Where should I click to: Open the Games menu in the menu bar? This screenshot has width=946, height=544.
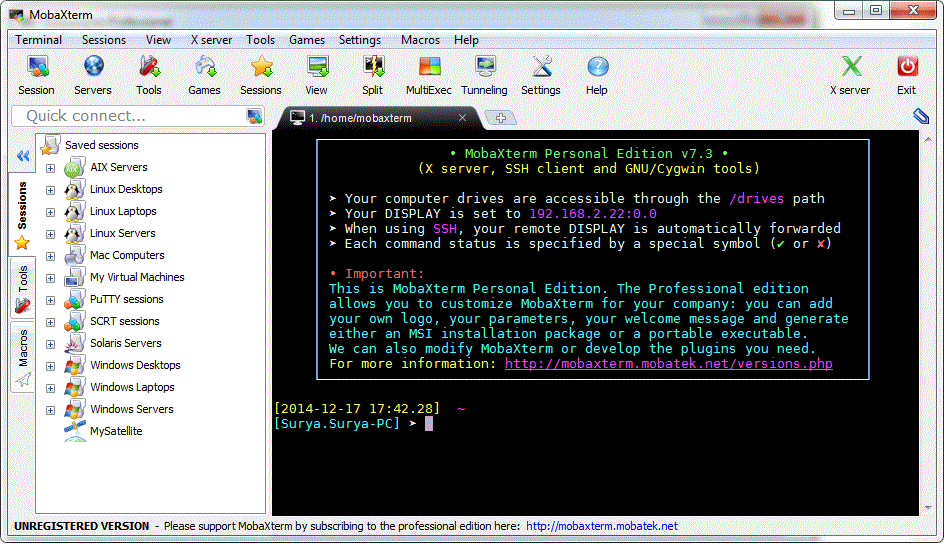point(306,40)
